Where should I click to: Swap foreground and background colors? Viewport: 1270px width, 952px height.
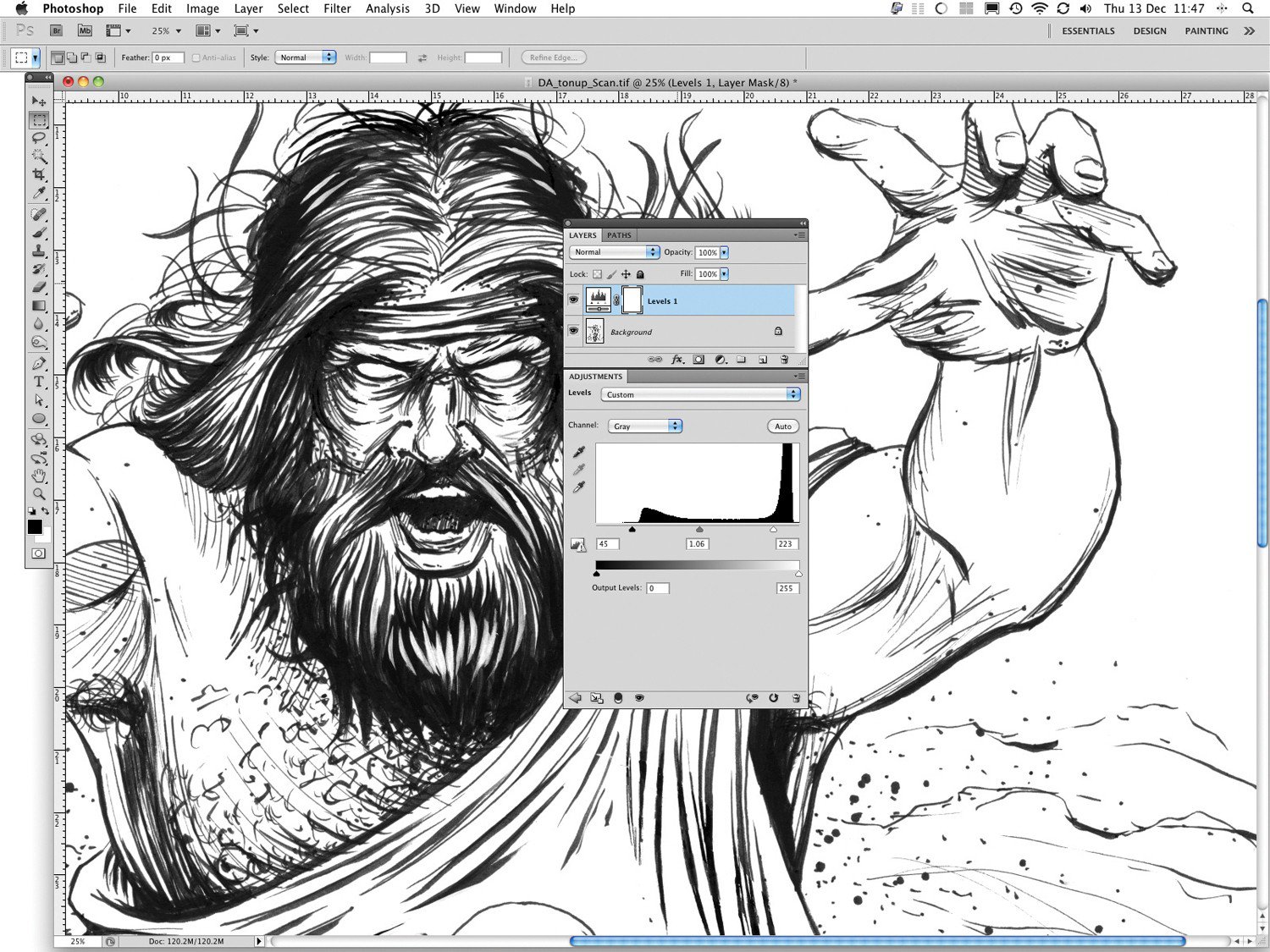[x=45, y=511]
